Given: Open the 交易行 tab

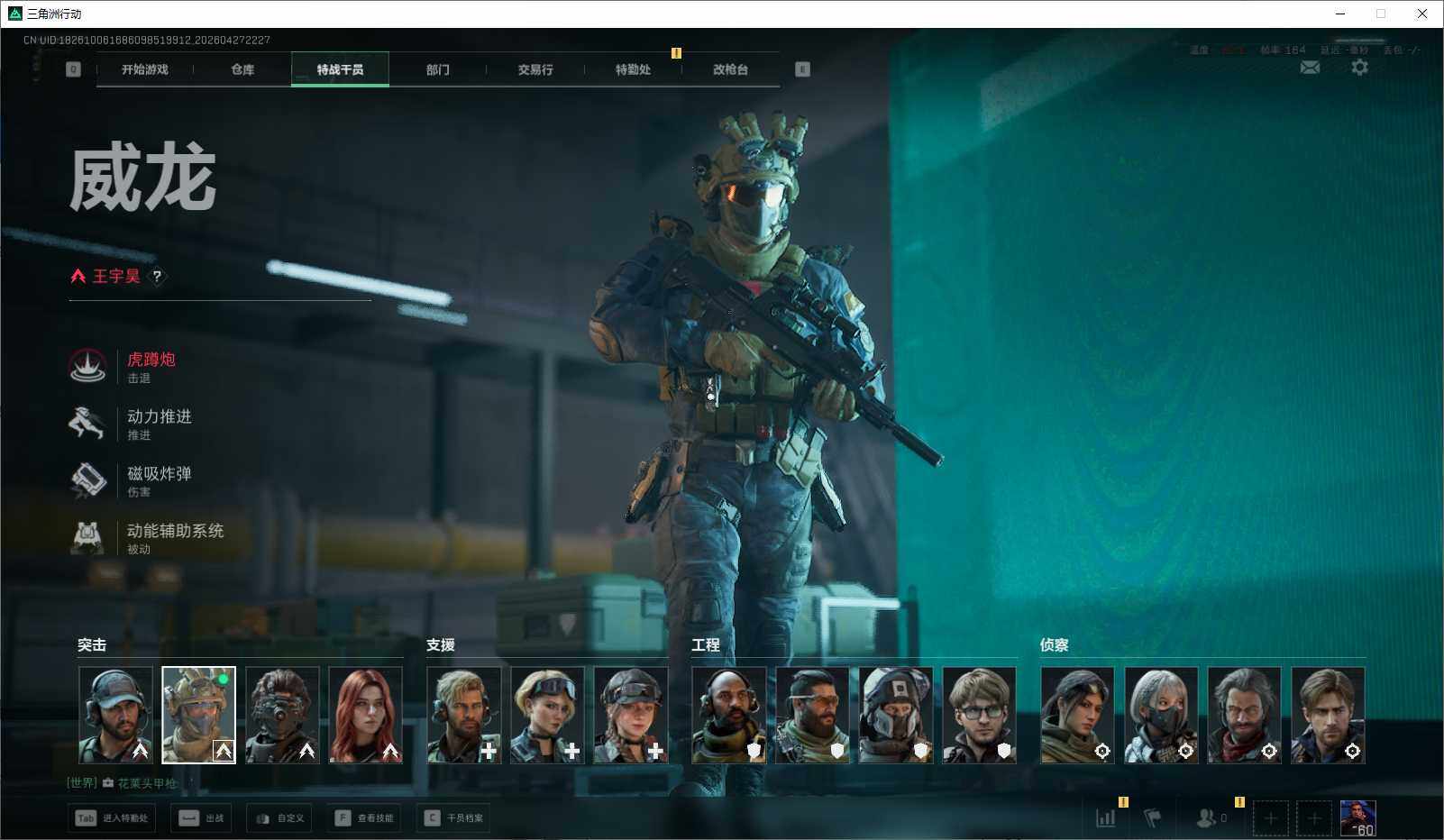Looking at the screenshot, I should coord(535,69).
